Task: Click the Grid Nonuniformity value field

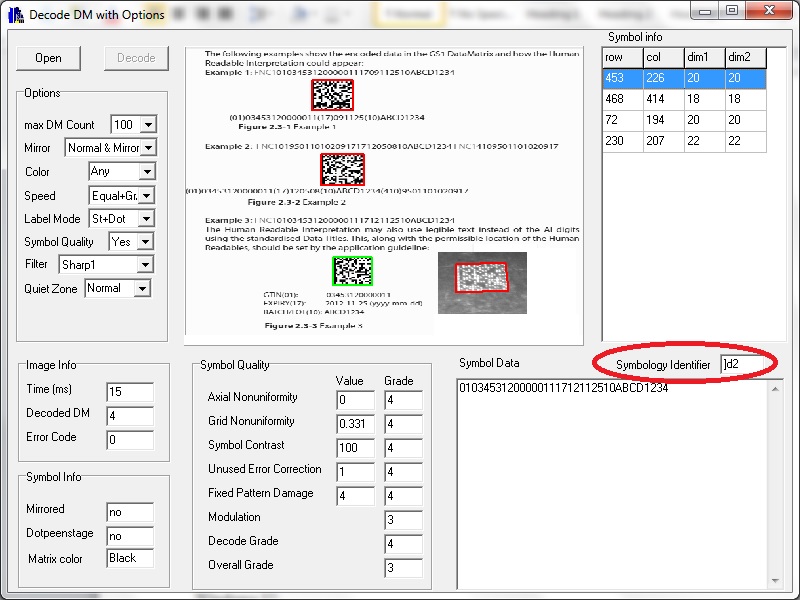Action: (x=356, y=424)
